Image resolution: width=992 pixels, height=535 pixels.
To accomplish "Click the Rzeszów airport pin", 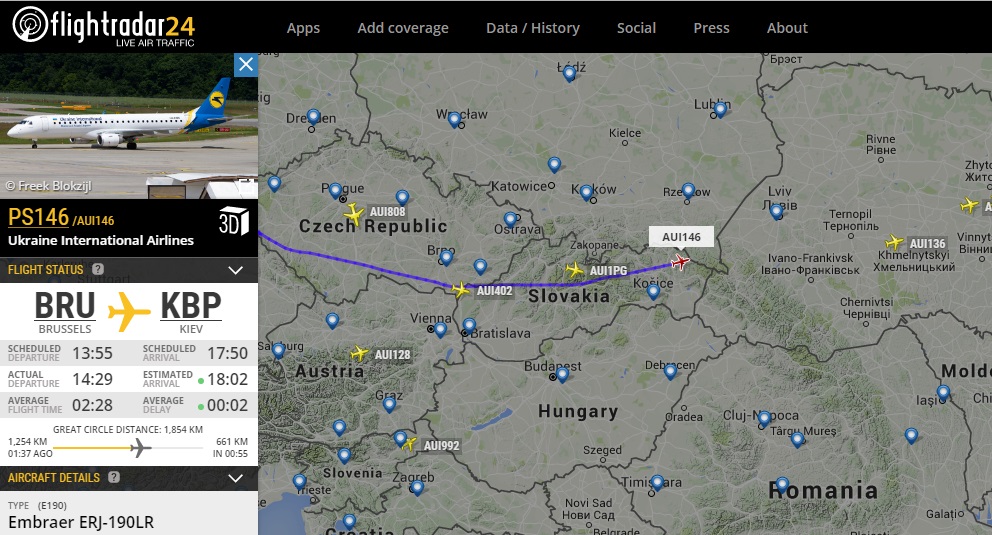I will click(x=688, y=190).
